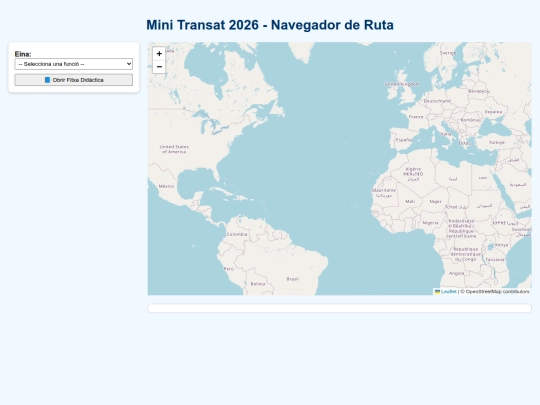540x405 pixels.
Task: Open the 'Selecciona una funció' dropdown
Action: (x=73, y=64)
